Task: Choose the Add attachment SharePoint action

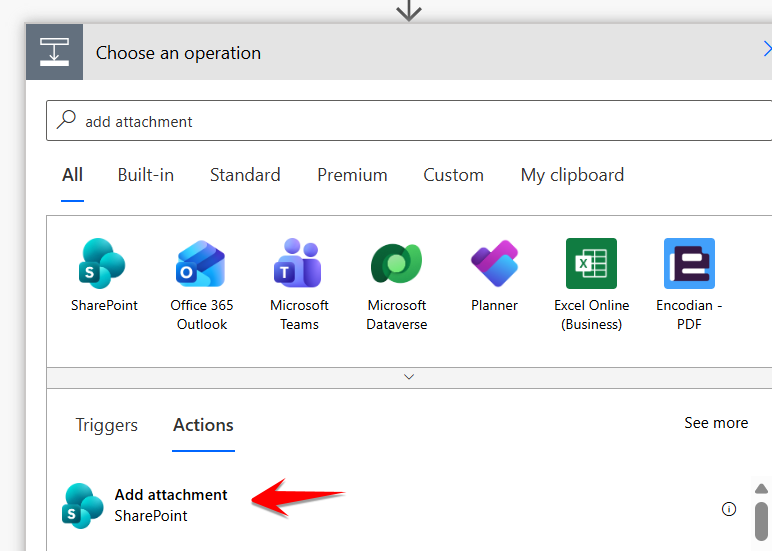Action: coord(400,506)
